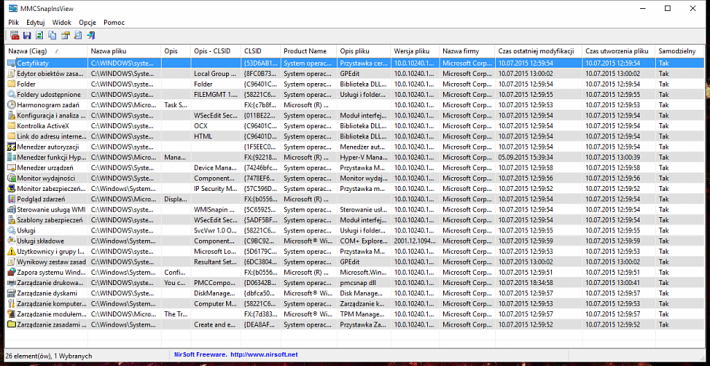Click the Użytkownicy i grupy warning icon
The width and height of the screenshot is (710, 366).
point(11,251)
